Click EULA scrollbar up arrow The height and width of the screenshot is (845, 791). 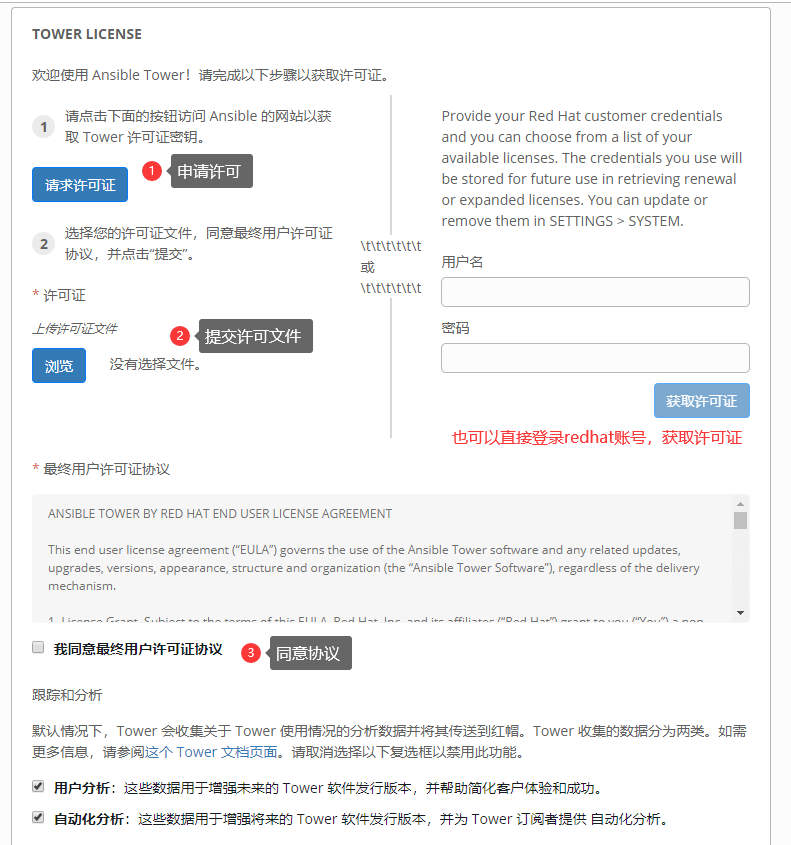click(x=740, y=504)
